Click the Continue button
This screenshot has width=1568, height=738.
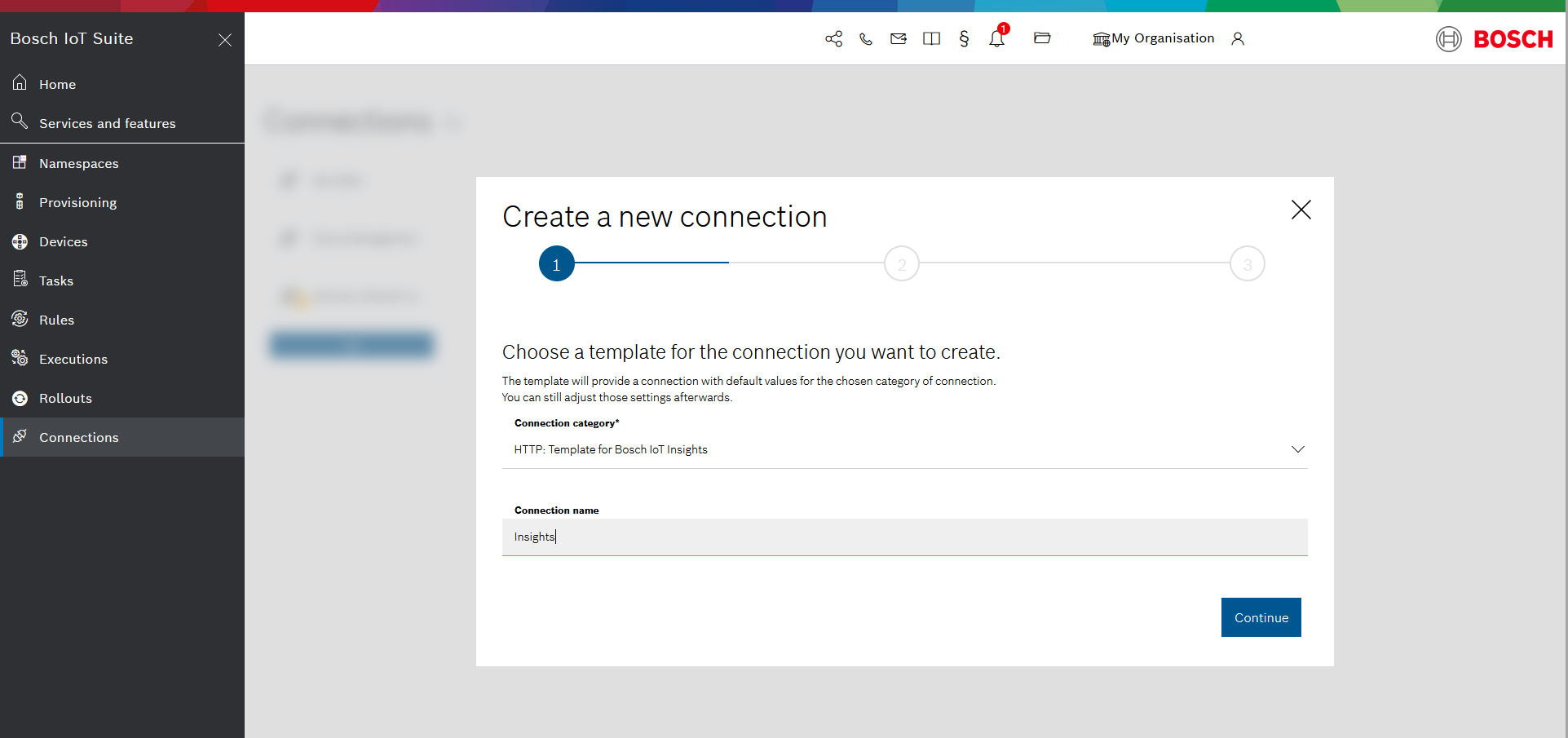(1261, 617)
